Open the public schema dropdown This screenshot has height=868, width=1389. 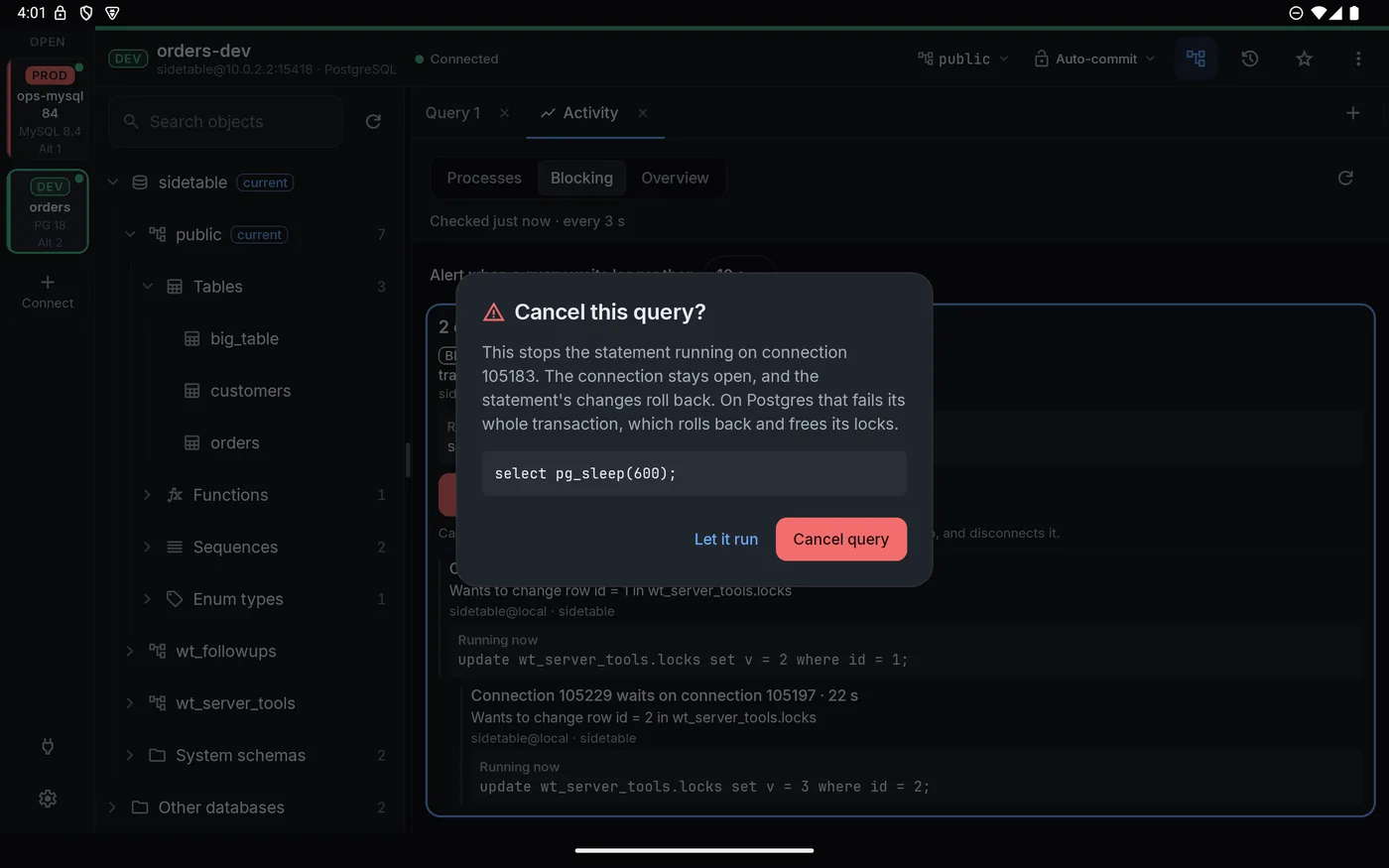point(962,59)
